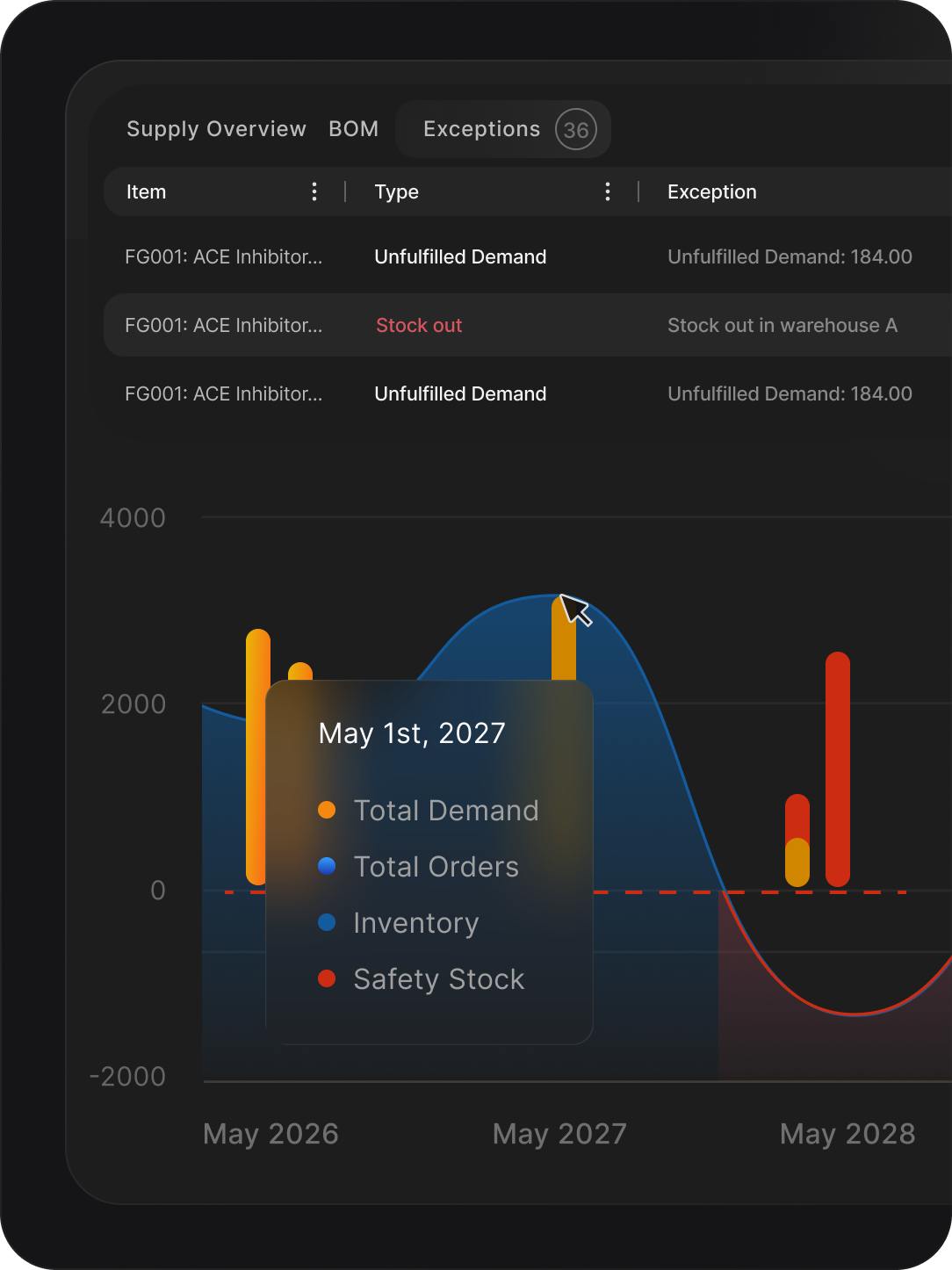Select the orange Total Demand legend dot
Screen dimensions: 952x1270
tap(326, 809)
